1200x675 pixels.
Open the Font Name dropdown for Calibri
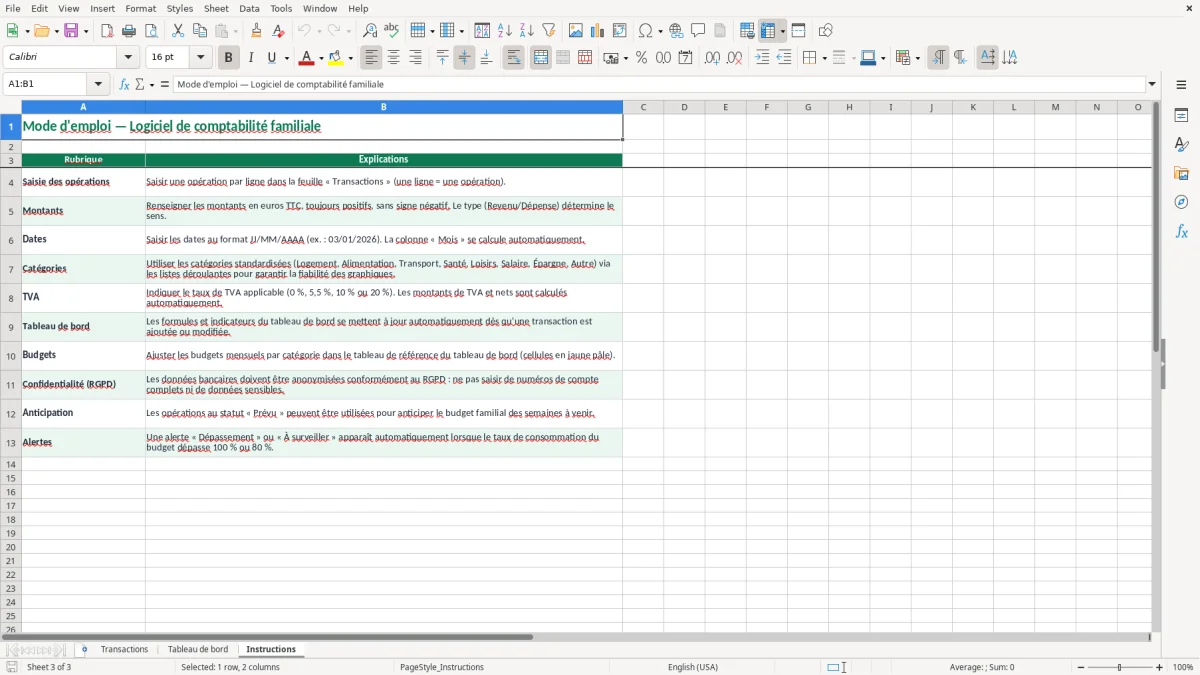click(x=128, y=58)
